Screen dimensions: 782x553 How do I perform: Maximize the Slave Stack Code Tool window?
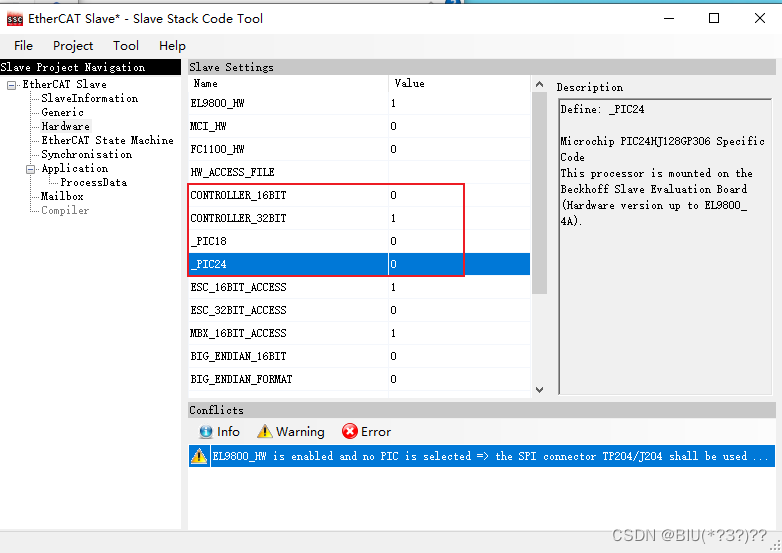click(714, 19)
